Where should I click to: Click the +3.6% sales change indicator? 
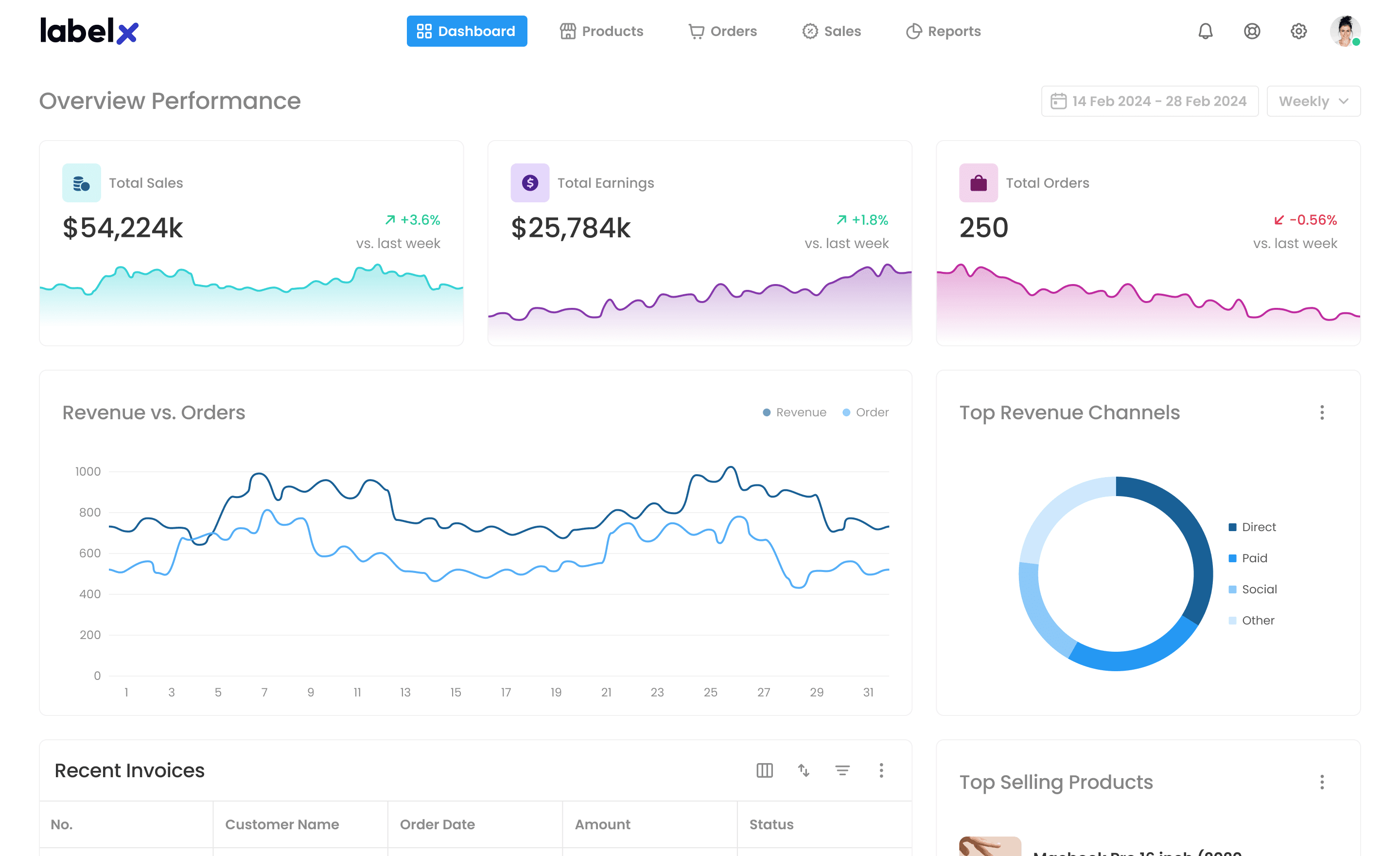tap(413, 220)
